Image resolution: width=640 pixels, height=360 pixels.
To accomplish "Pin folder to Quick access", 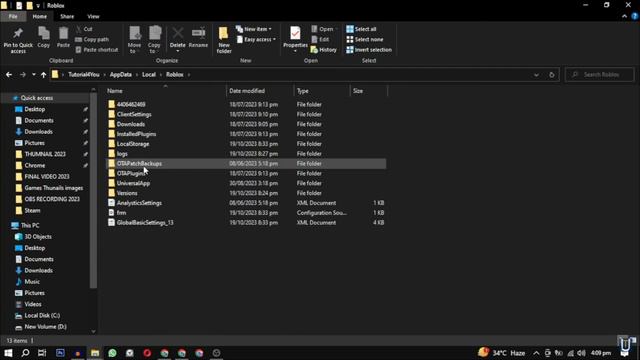I will coord(18,40).
